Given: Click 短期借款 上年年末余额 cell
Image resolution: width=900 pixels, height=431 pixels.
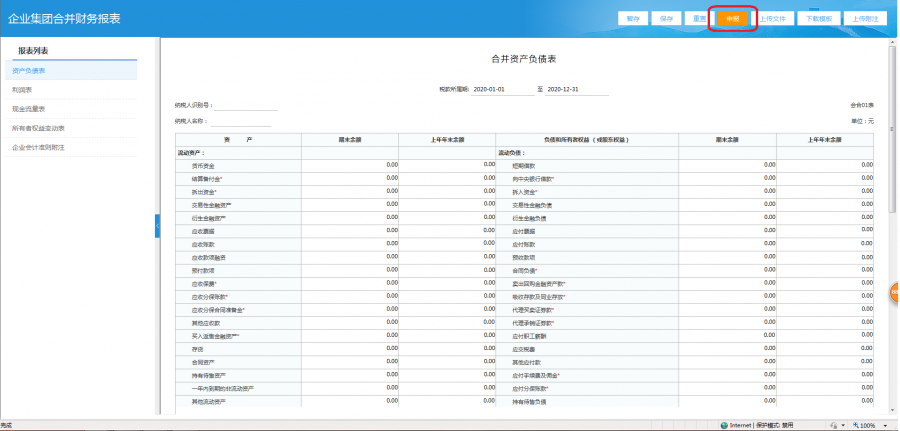Looking at the screenshot, I should [x=825, y=166].
